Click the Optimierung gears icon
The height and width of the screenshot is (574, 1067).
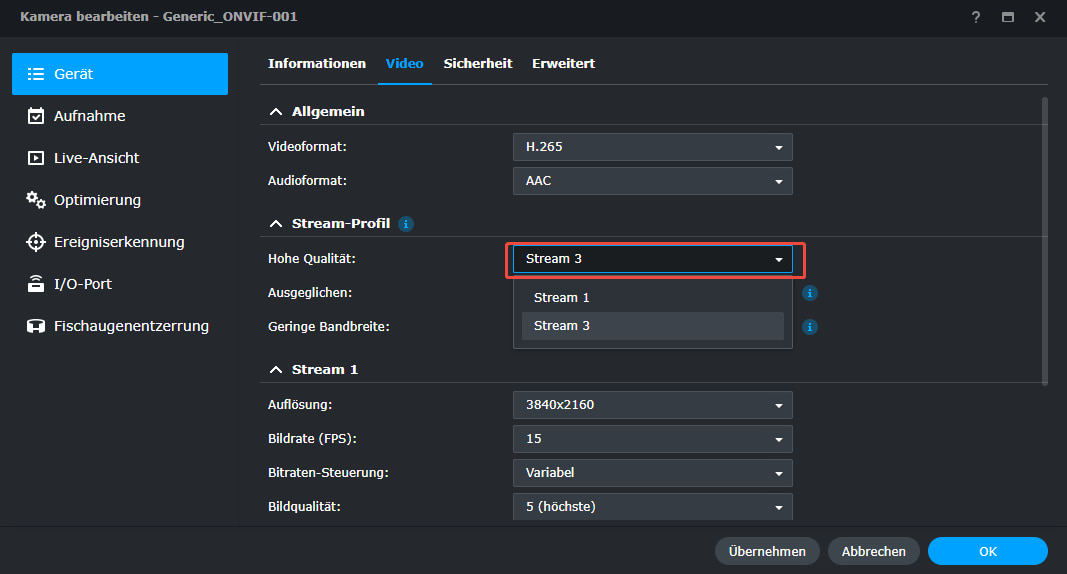coord(35,200)
